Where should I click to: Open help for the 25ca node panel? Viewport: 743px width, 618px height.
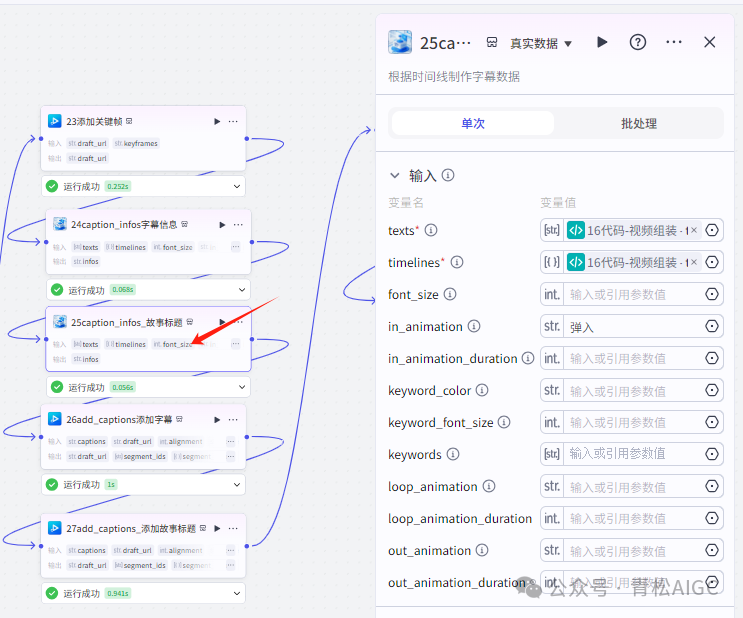point(638,42)
